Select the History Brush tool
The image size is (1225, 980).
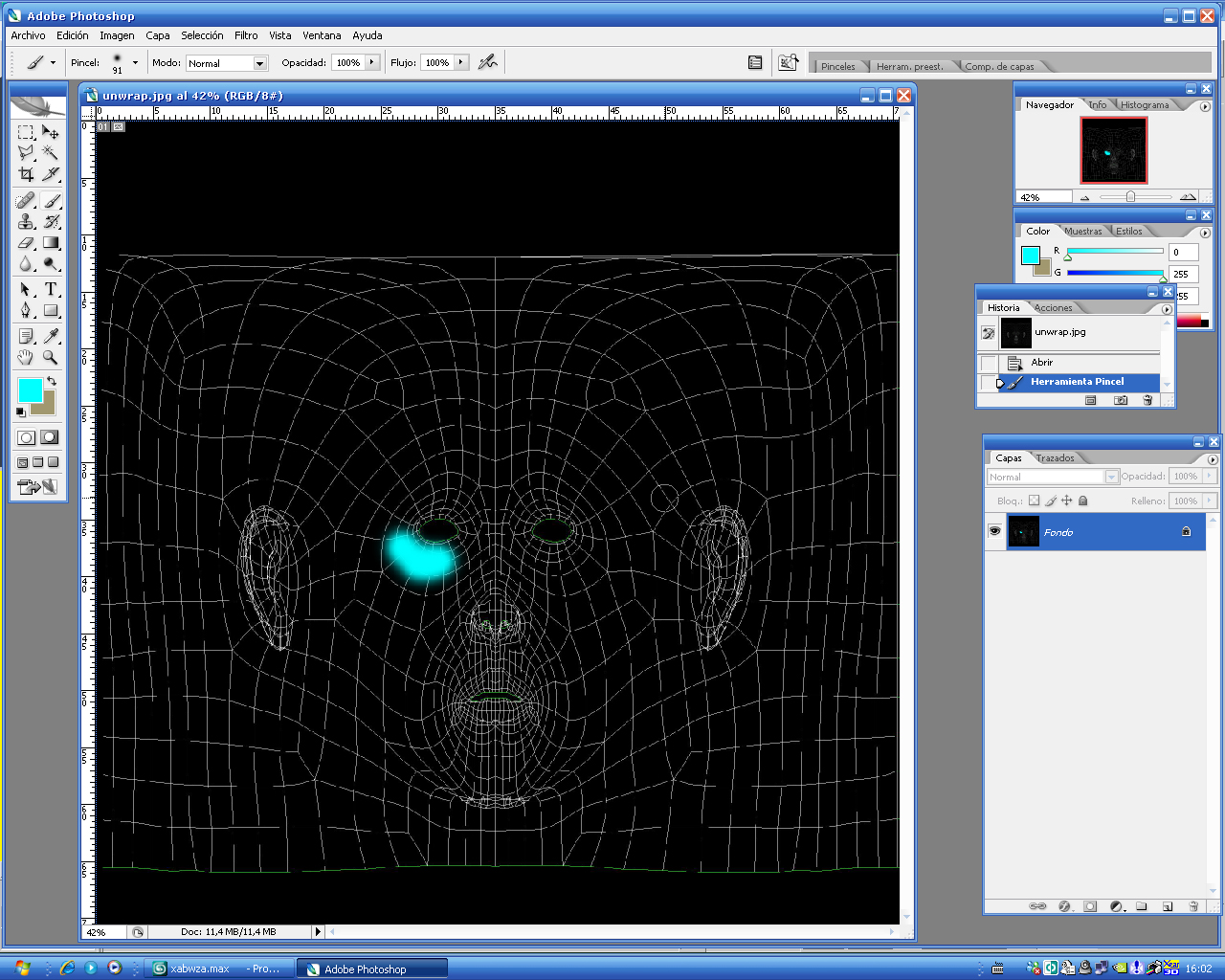(51, 222)
